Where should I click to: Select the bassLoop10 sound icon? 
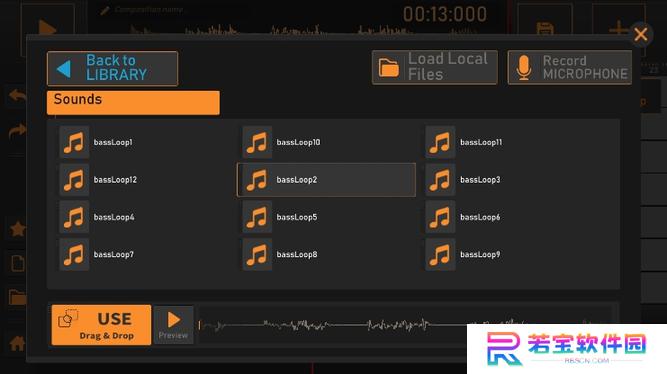[257, 142]
